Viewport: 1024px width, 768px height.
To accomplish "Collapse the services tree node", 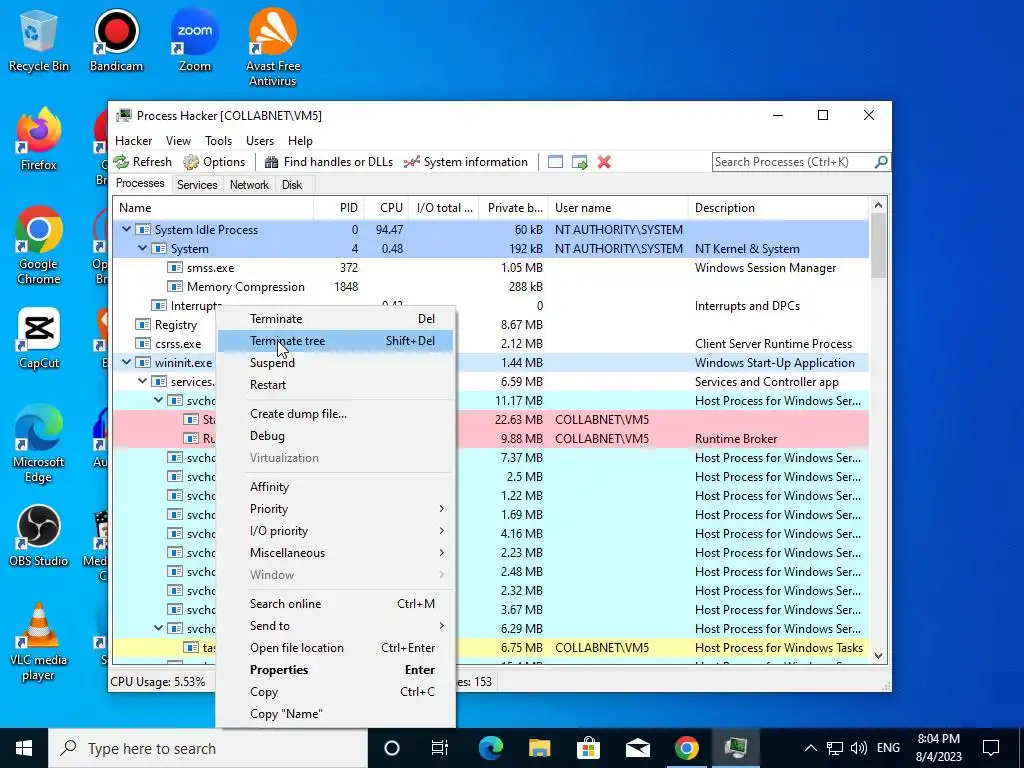I will 142,381.
